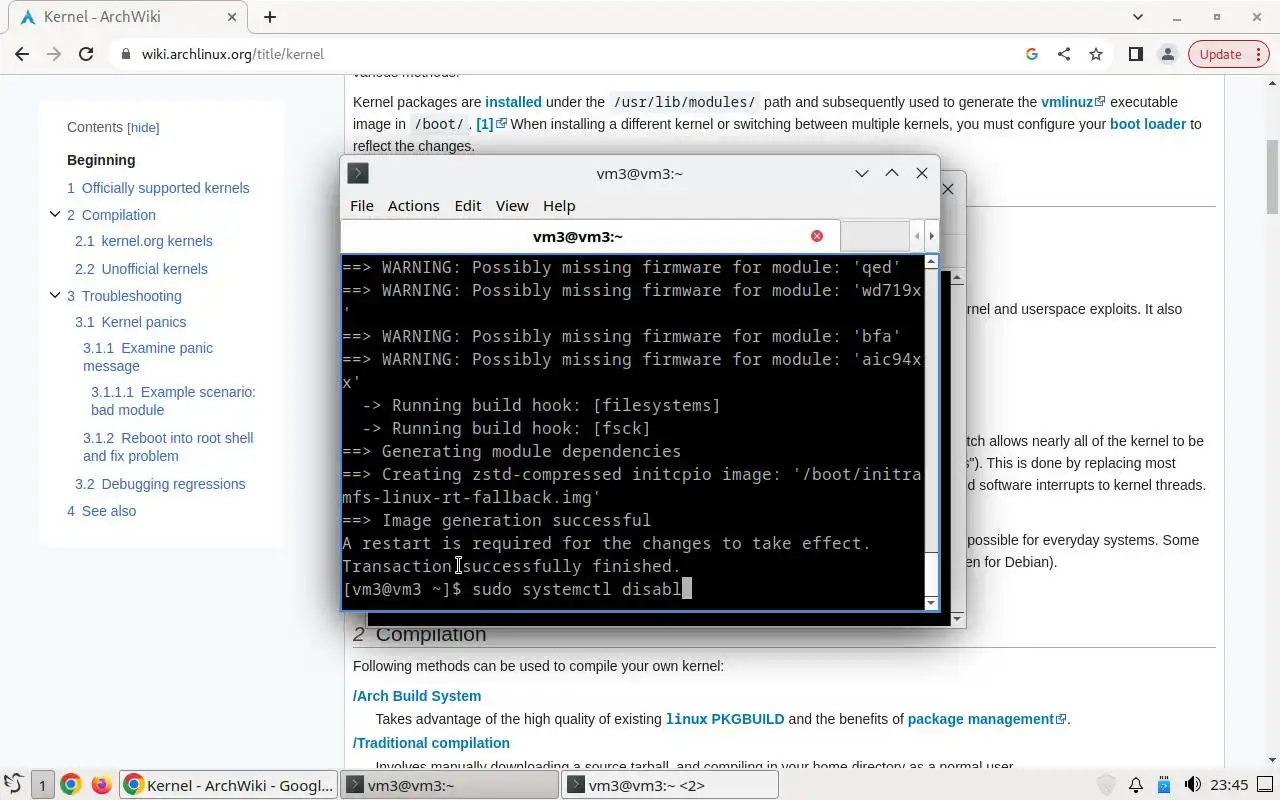
Task: Click the browser page vertical scrollbar
Action: pos(1272,177)
